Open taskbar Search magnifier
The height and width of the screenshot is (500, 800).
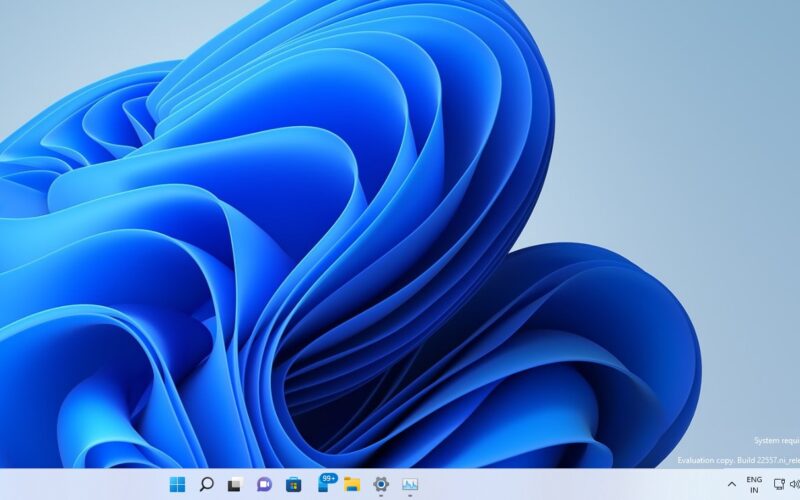click(206, 484)
